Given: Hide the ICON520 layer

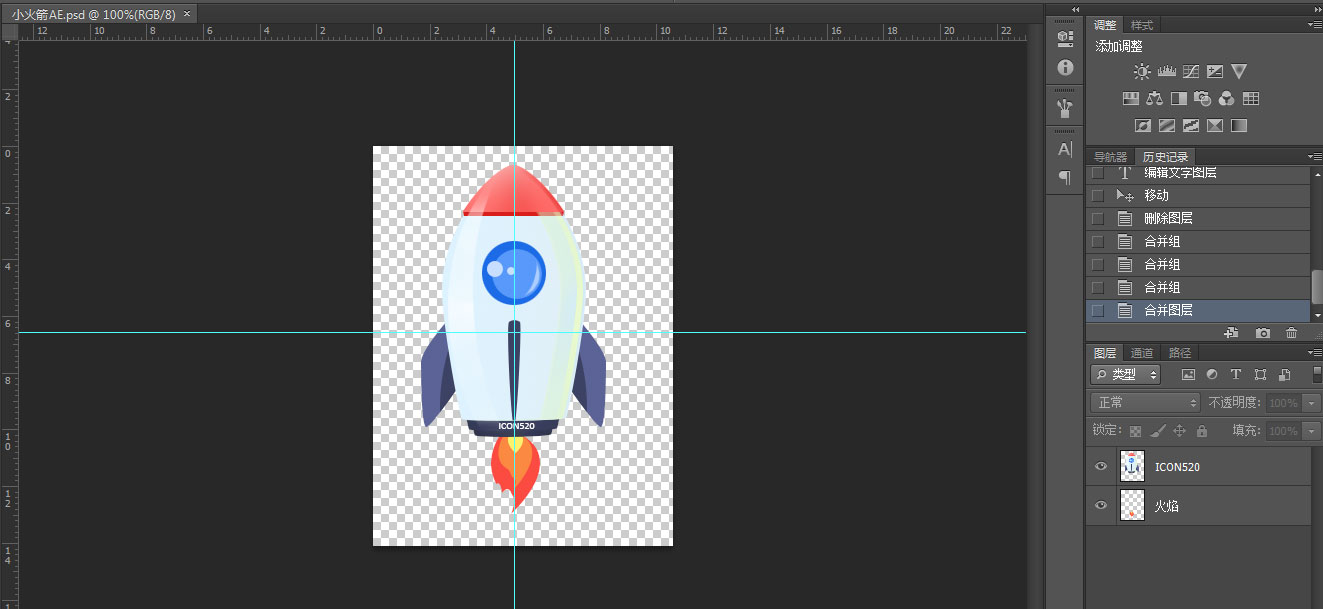Looking at the screenshot, I should point(1101,467).
